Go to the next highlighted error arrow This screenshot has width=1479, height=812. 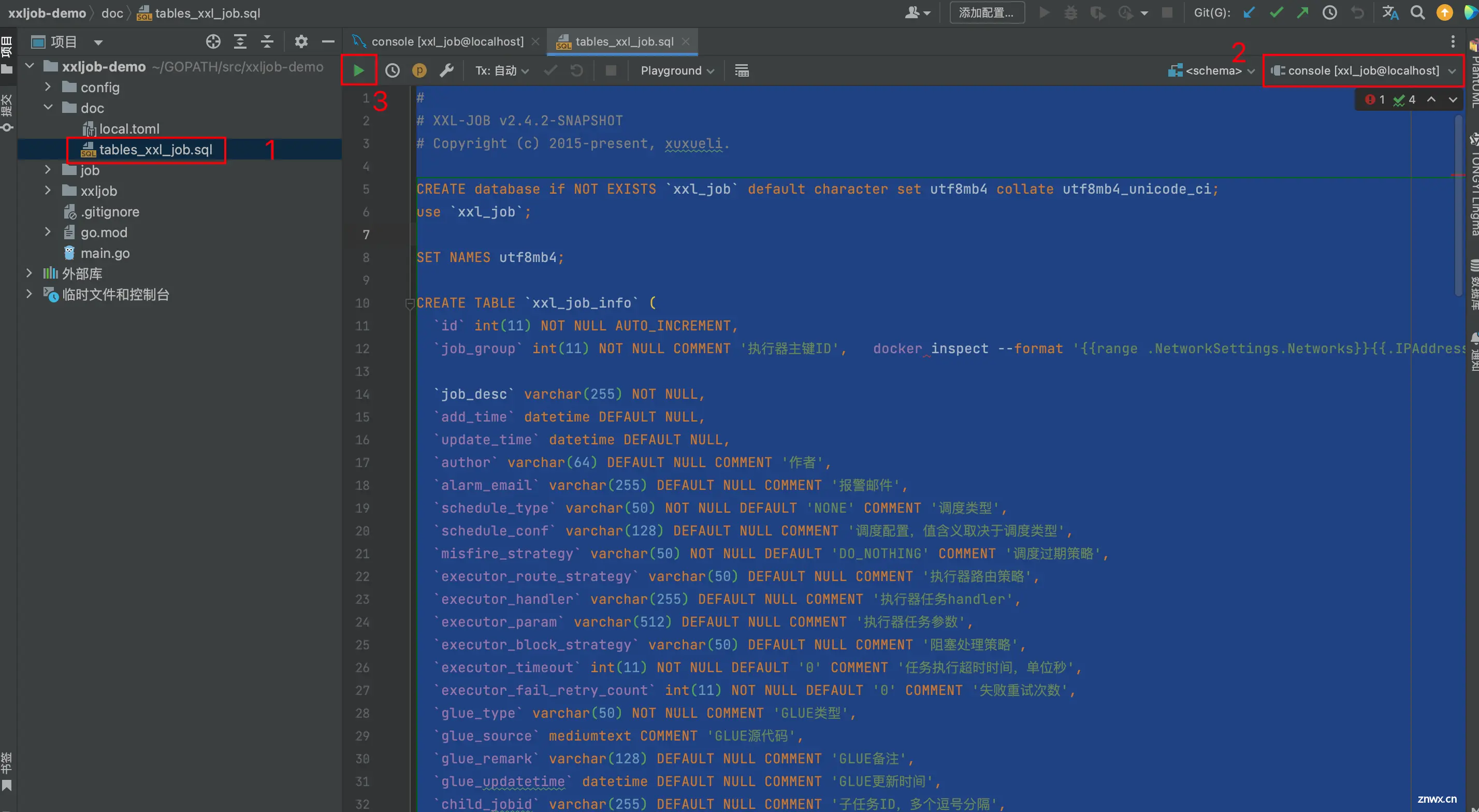1453,100
